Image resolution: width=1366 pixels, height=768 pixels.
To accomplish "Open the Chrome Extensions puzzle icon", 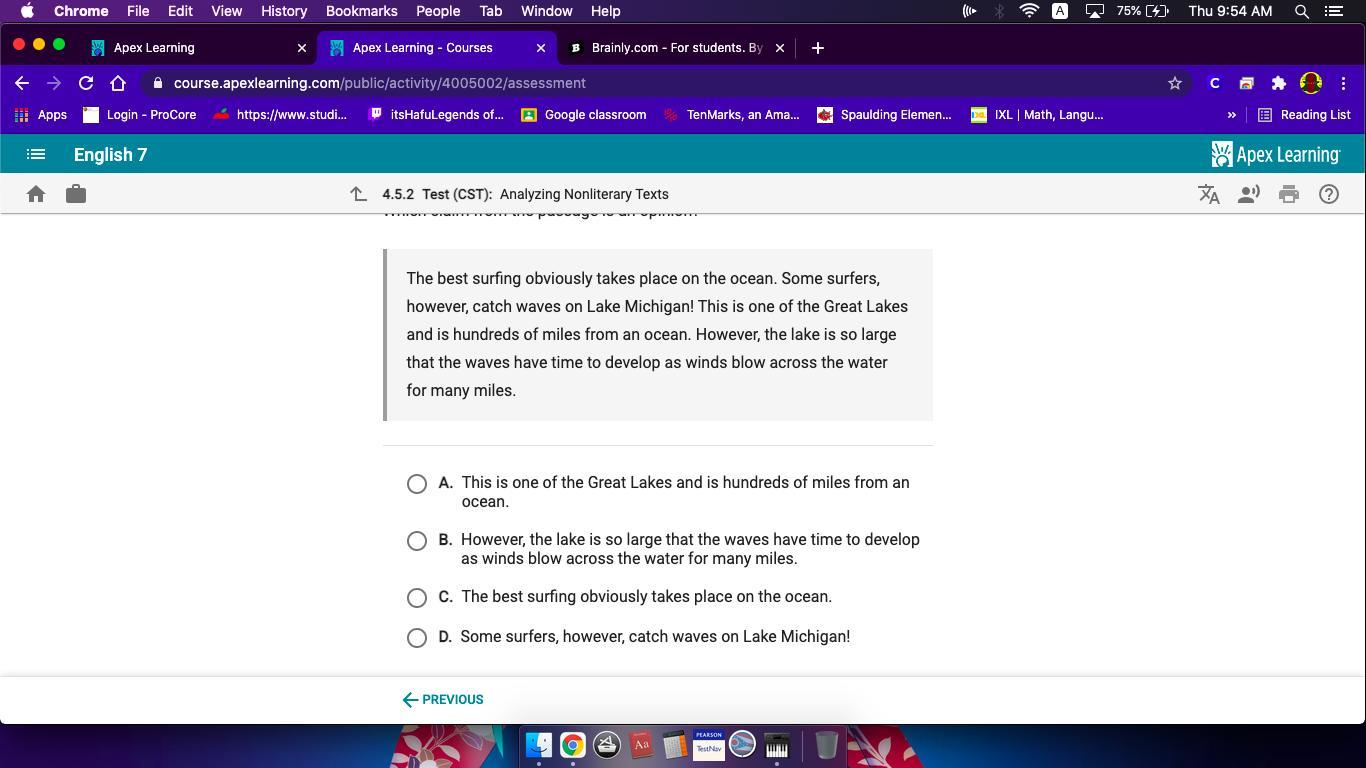I will (x=1278, y=83).
